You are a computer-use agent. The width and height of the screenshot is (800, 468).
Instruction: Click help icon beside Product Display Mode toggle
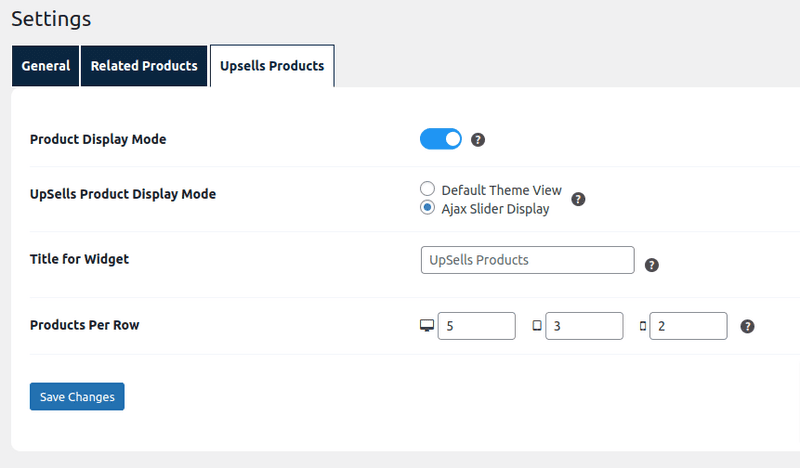coord(478,140)
